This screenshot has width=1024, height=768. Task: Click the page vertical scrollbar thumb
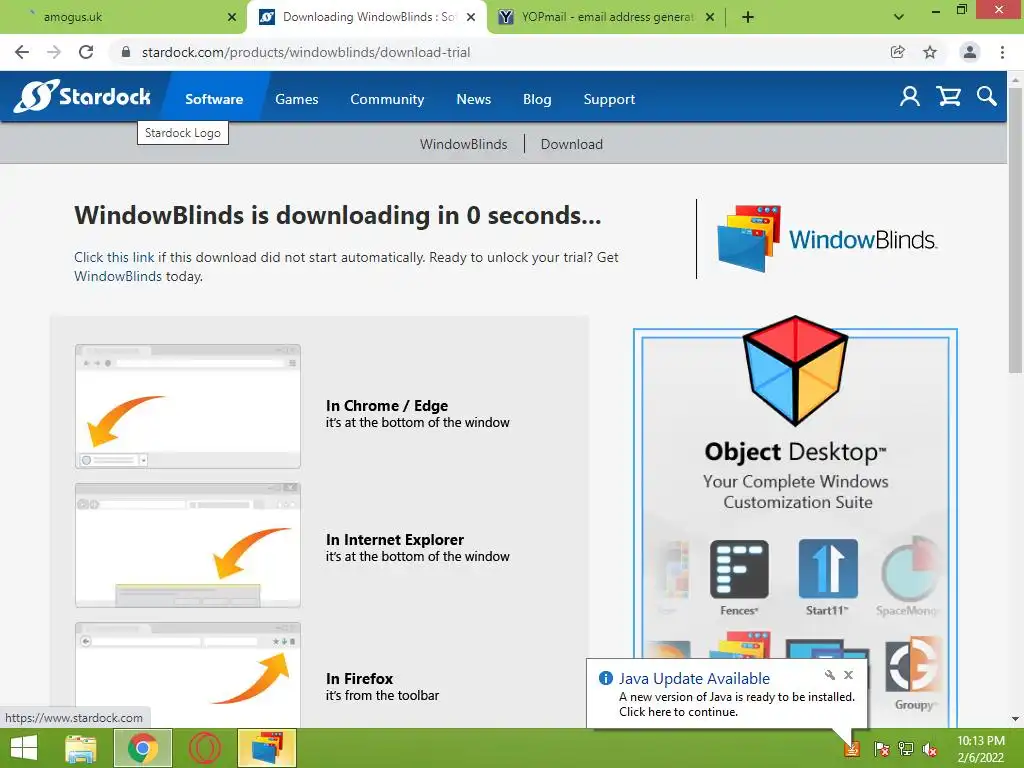tap(1015, 230)
